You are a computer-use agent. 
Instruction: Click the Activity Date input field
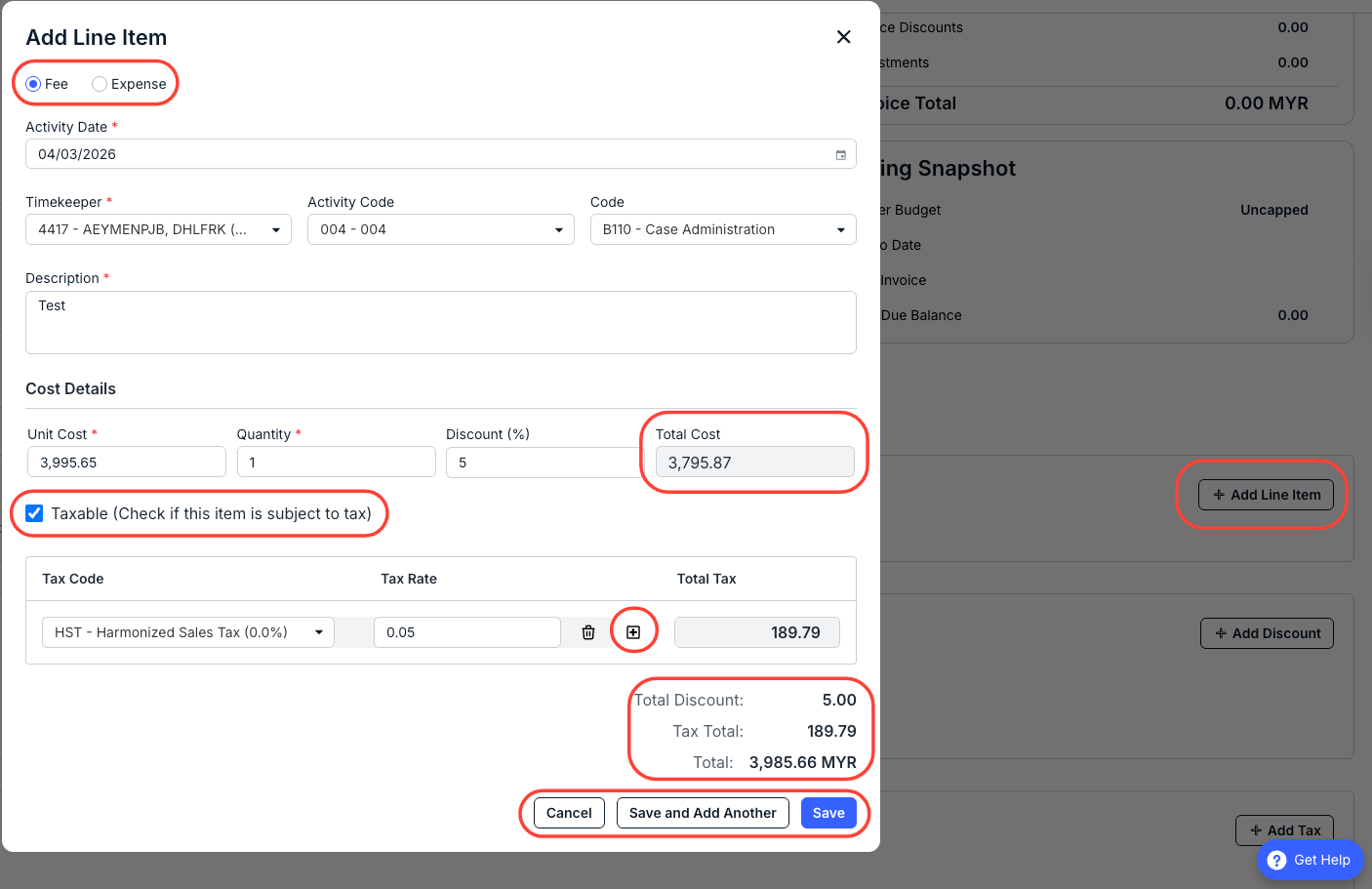[x=441, y=154]
